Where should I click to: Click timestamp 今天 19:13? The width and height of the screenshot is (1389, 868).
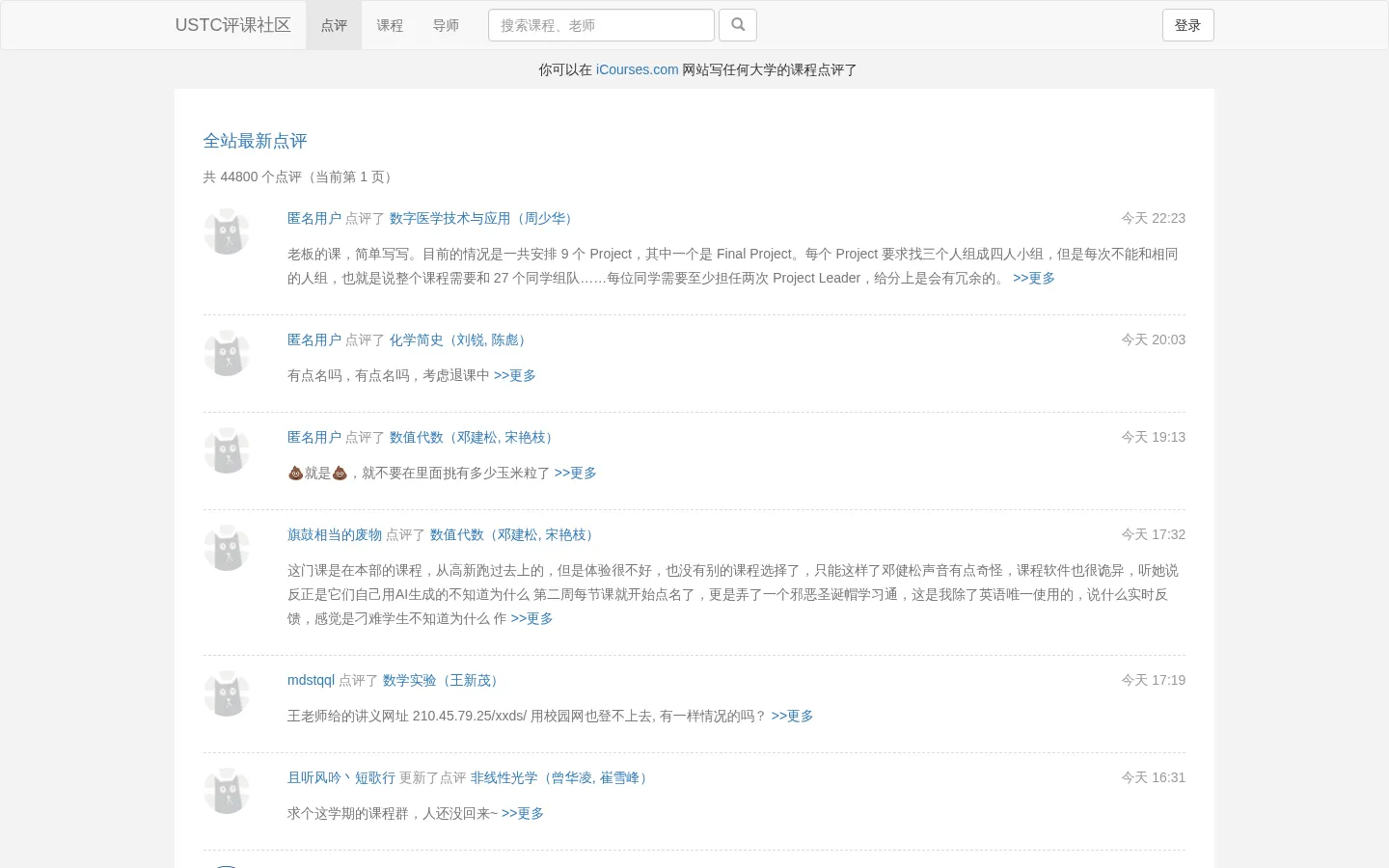coord(1153,437)
